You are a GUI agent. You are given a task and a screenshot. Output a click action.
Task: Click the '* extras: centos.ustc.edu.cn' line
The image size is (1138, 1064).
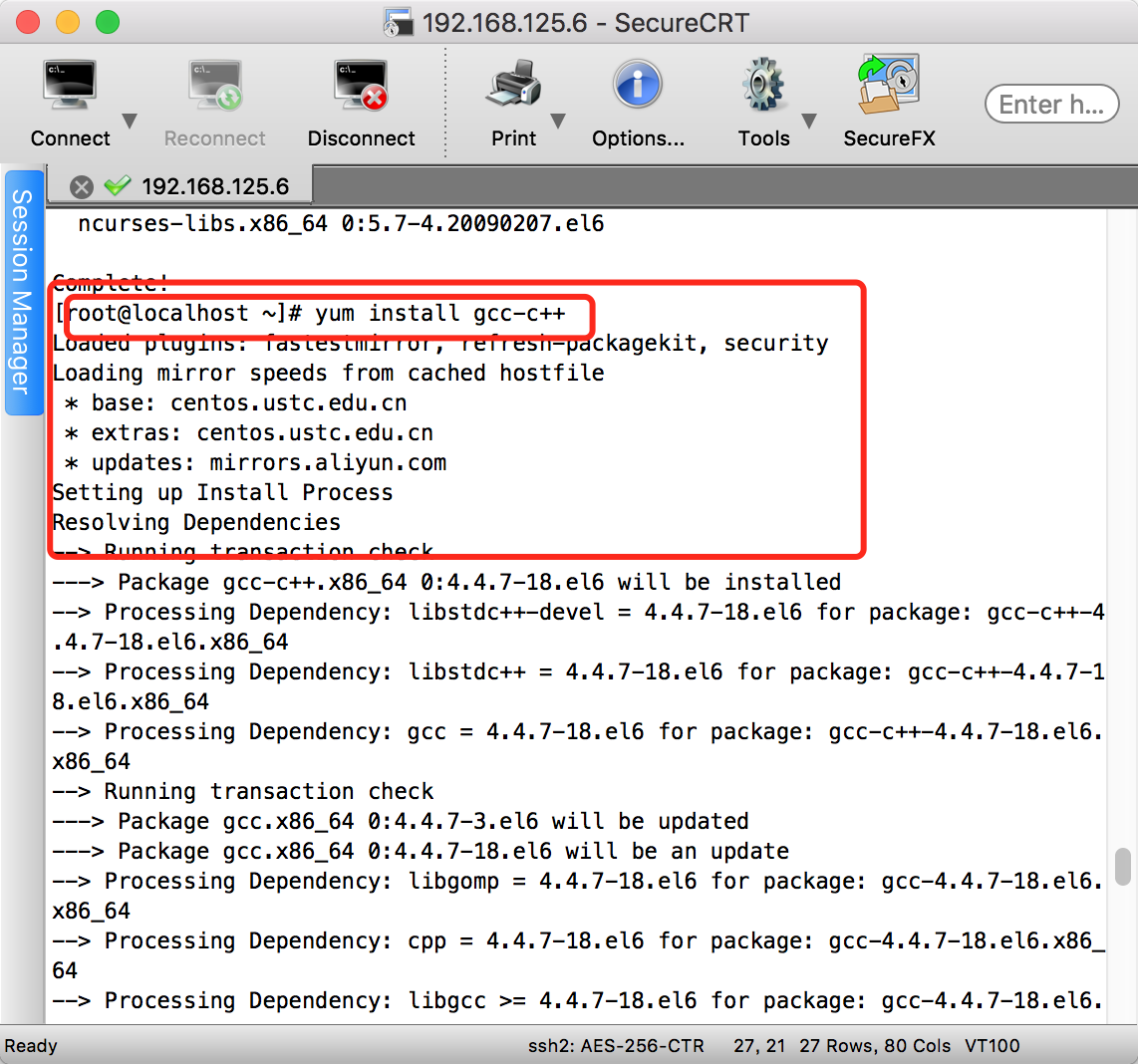[249, 432]
